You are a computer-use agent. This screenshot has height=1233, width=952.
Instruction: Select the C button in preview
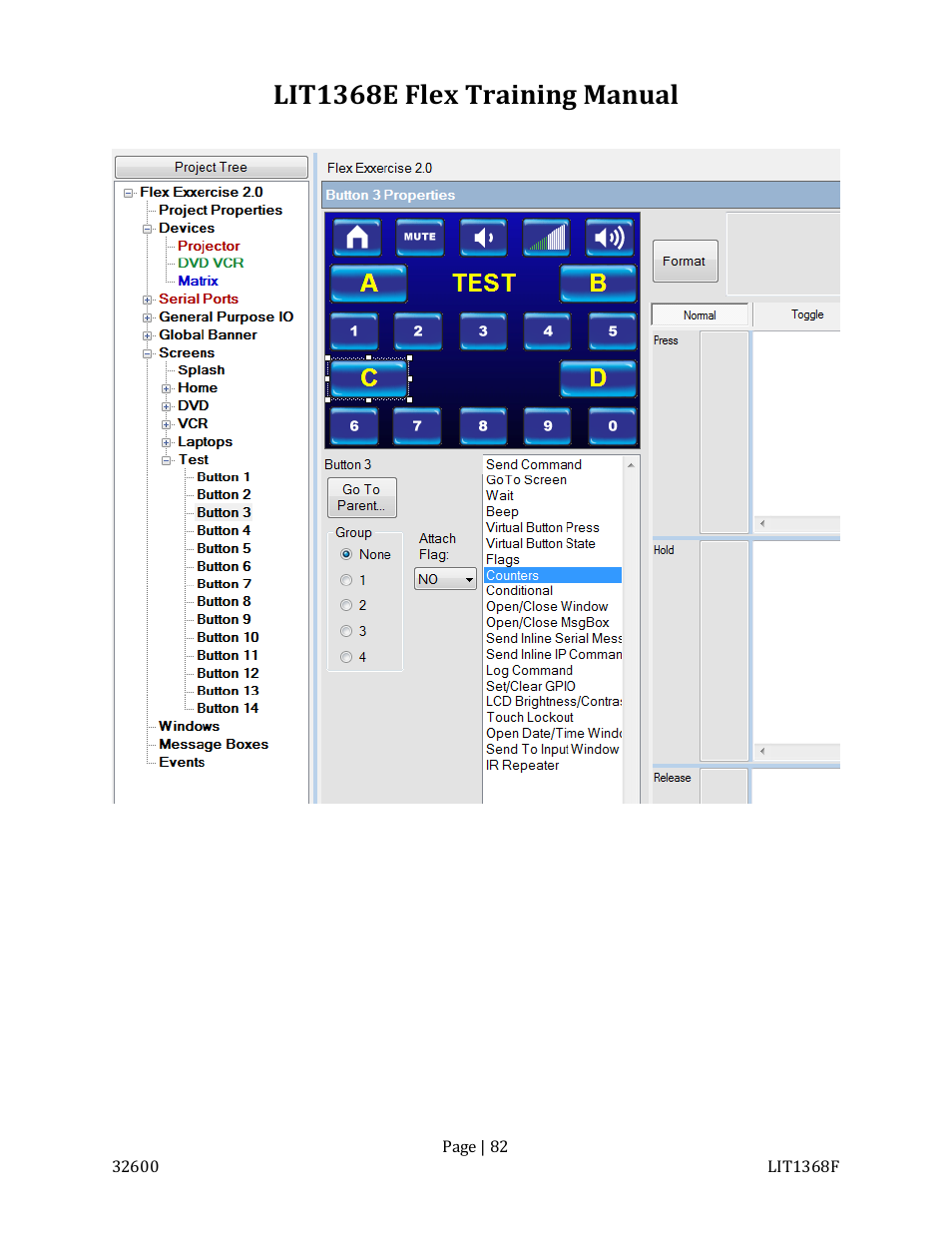click(369, 378)
